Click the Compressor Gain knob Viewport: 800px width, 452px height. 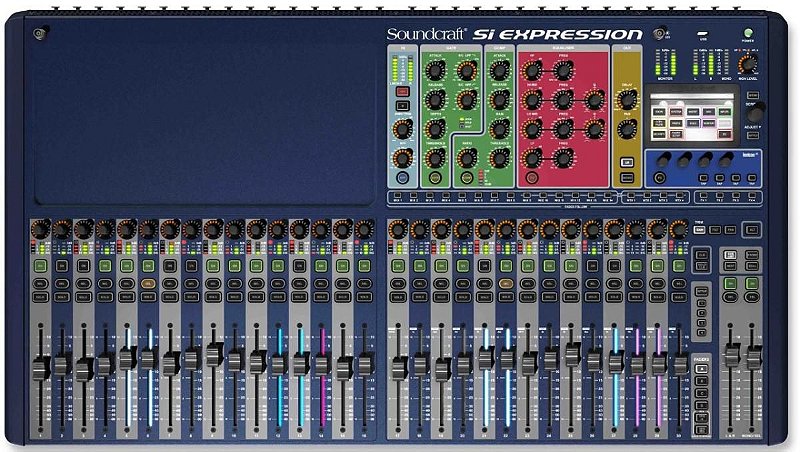[x=499, y=129]
